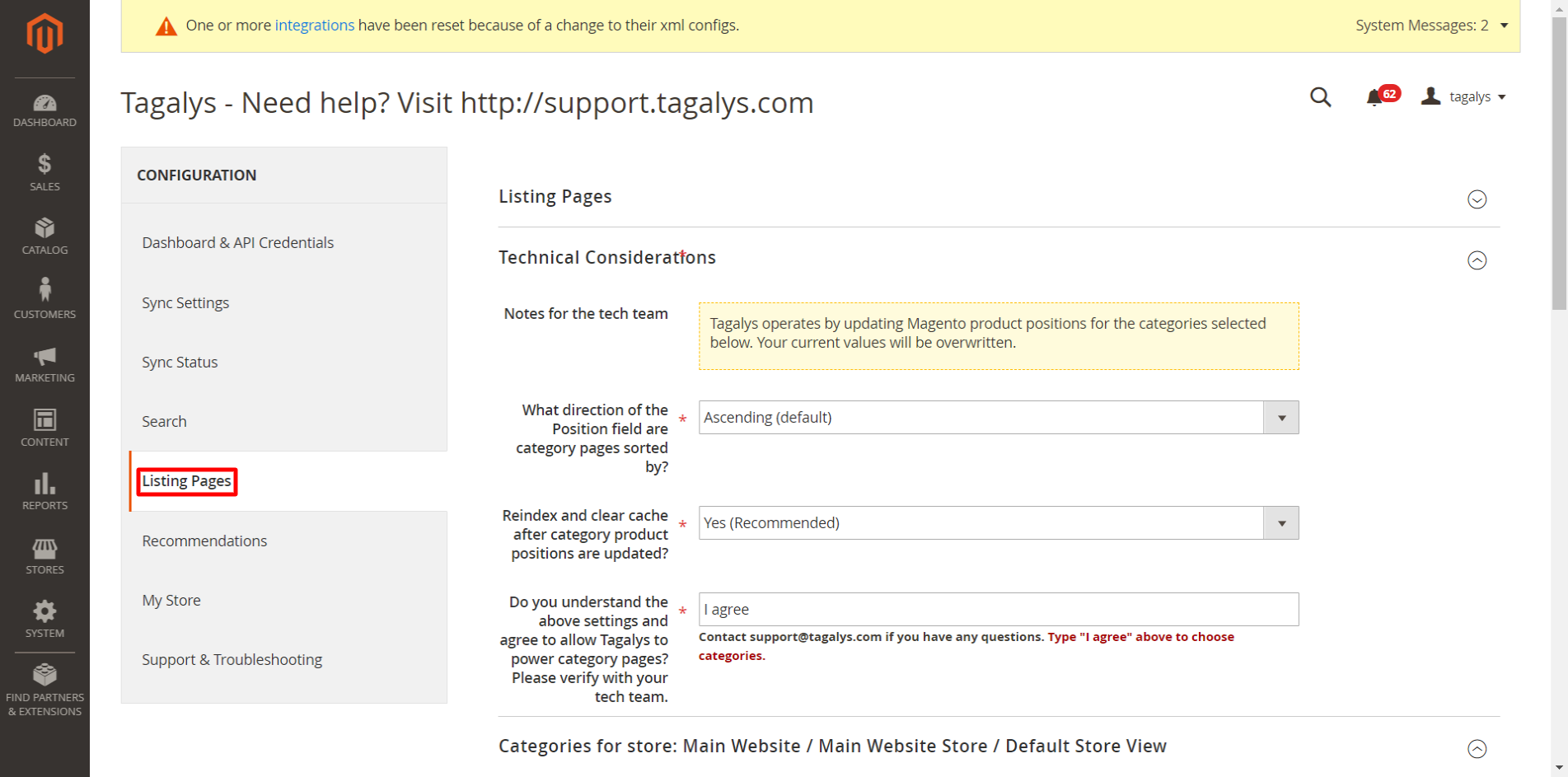Viewport: 1568px width, 777px height.
Task: Open the tagalys account dropdown
Action: [x=1477, y=97]
